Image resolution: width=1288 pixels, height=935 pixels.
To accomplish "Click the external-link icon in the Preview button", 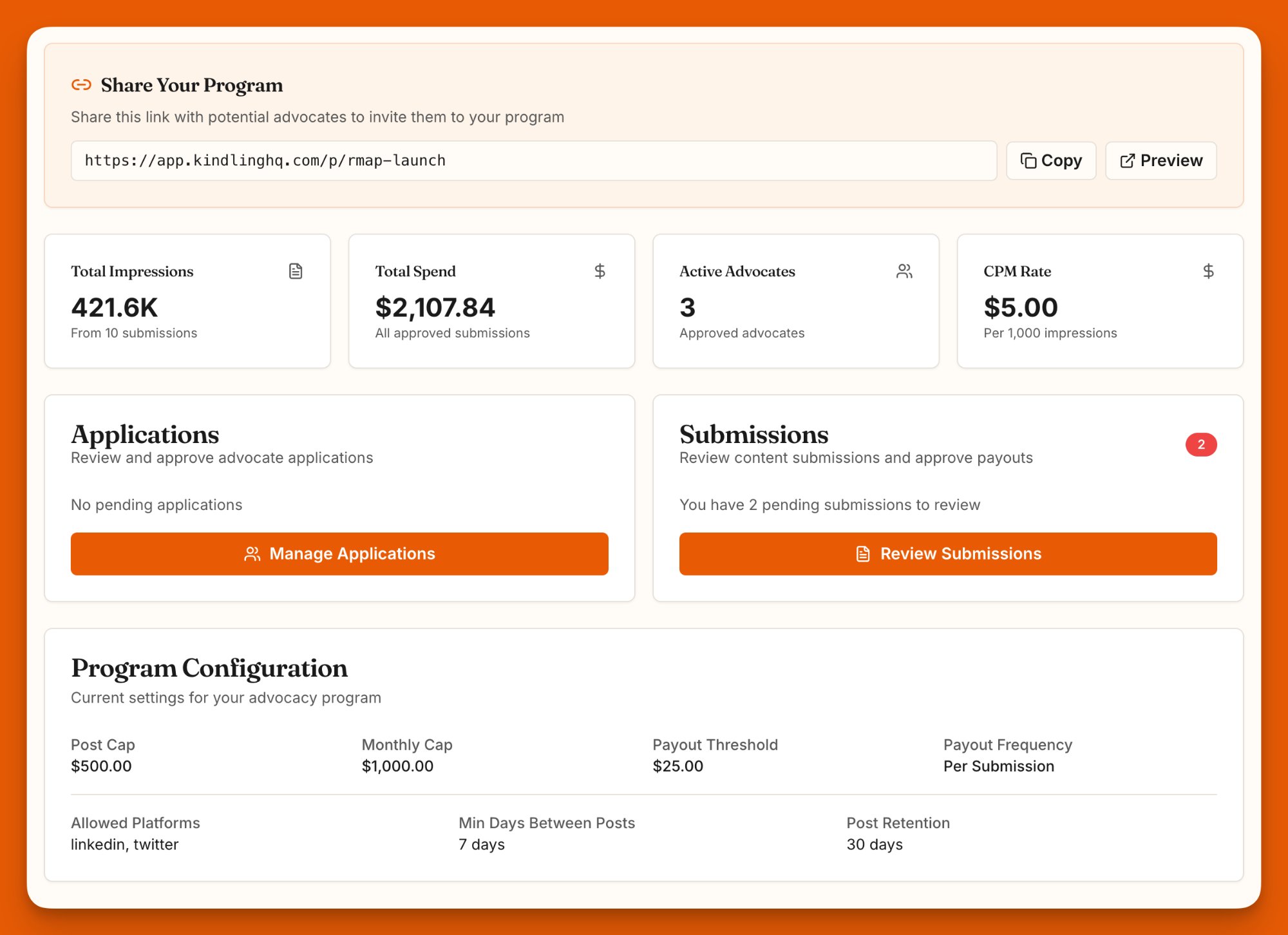I will pos(1127,160).
